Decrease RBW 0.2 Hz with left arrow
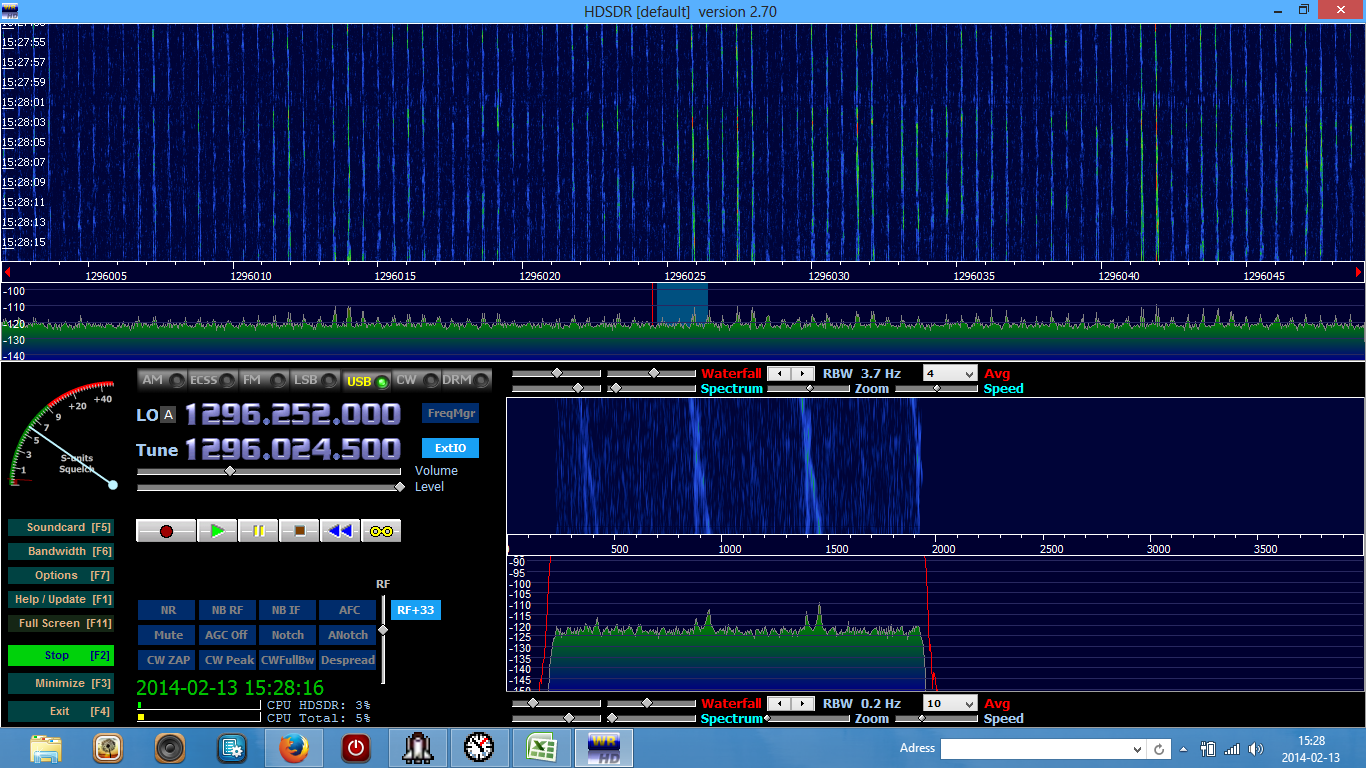1366x768 pixels. coord(779,703)
